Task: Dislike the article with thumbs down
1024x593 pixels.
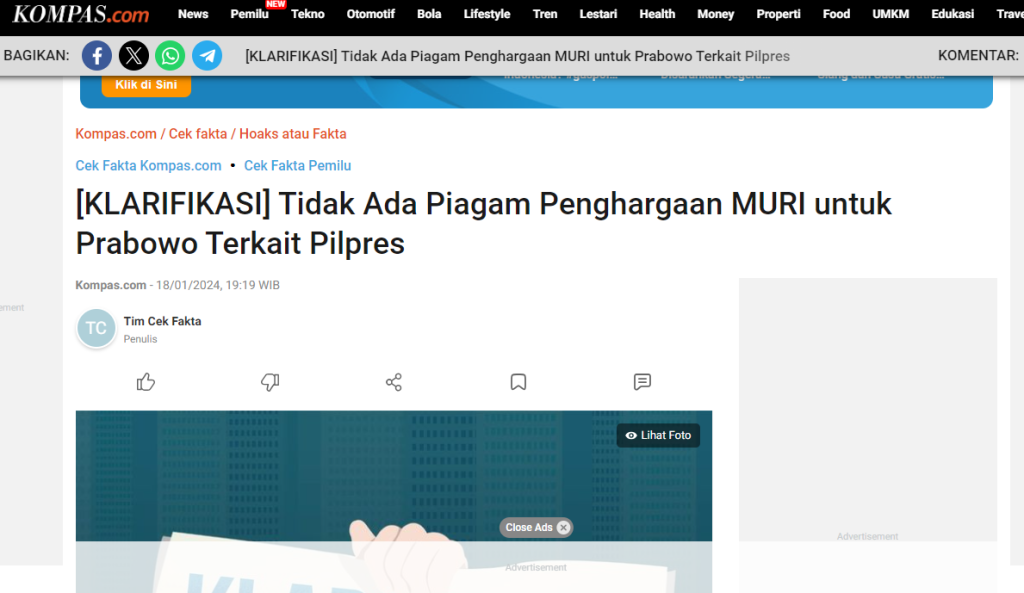Action: (270, 382)
